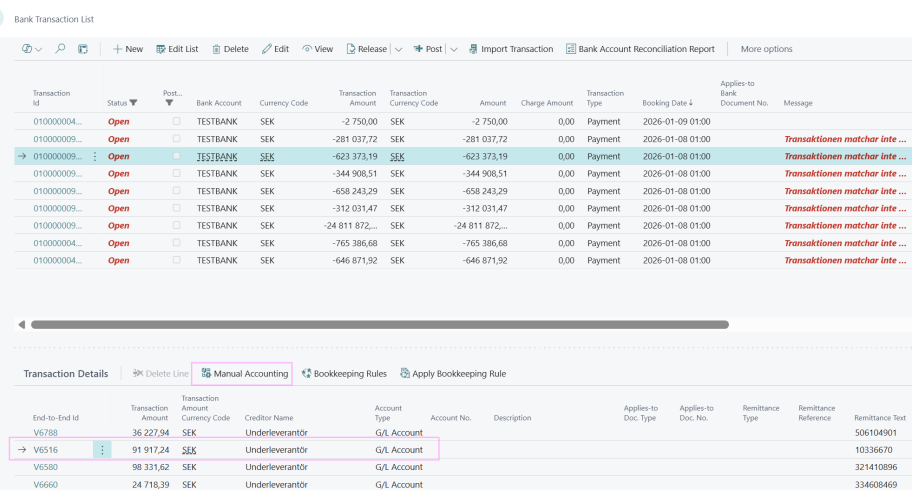Image resolution: width=912 pixels, height=490 pixels.
Task: Click Edit List in the toolbar
Action: click(x=177, y=49)
